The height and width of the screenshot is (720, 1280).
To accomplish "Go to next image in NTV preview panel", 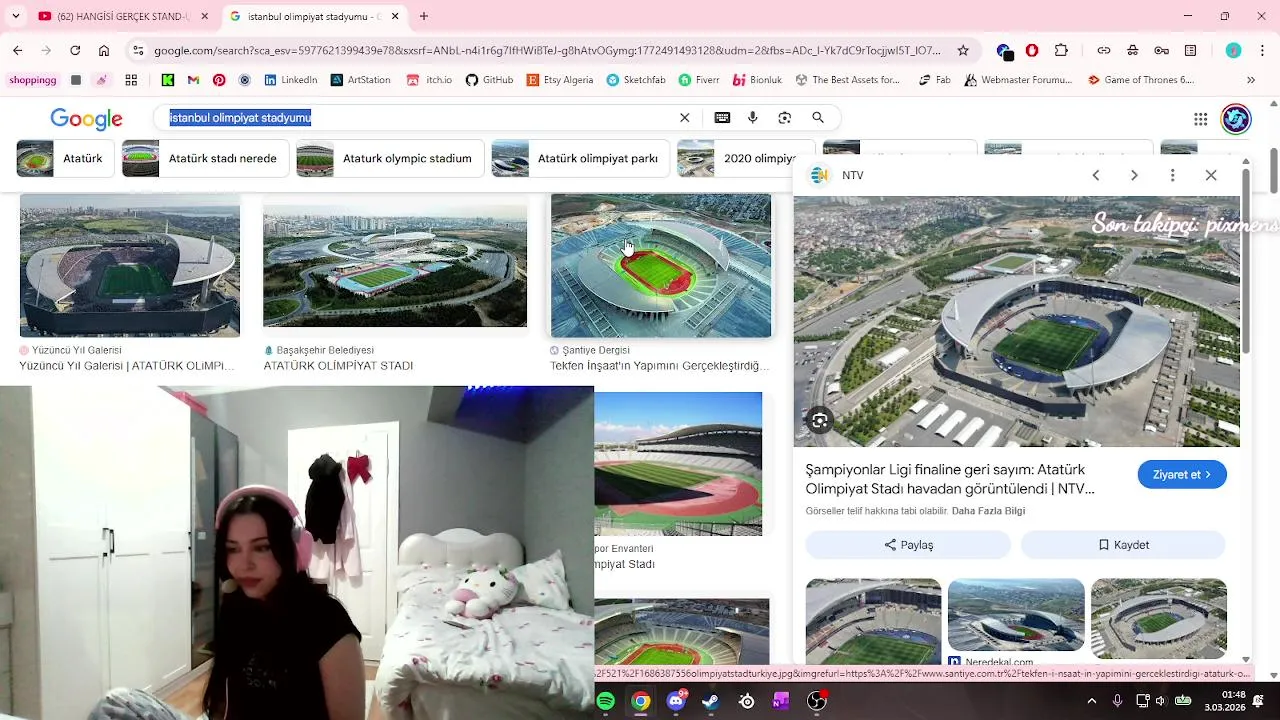I will pyautogui.click(x=1134, y=175).
